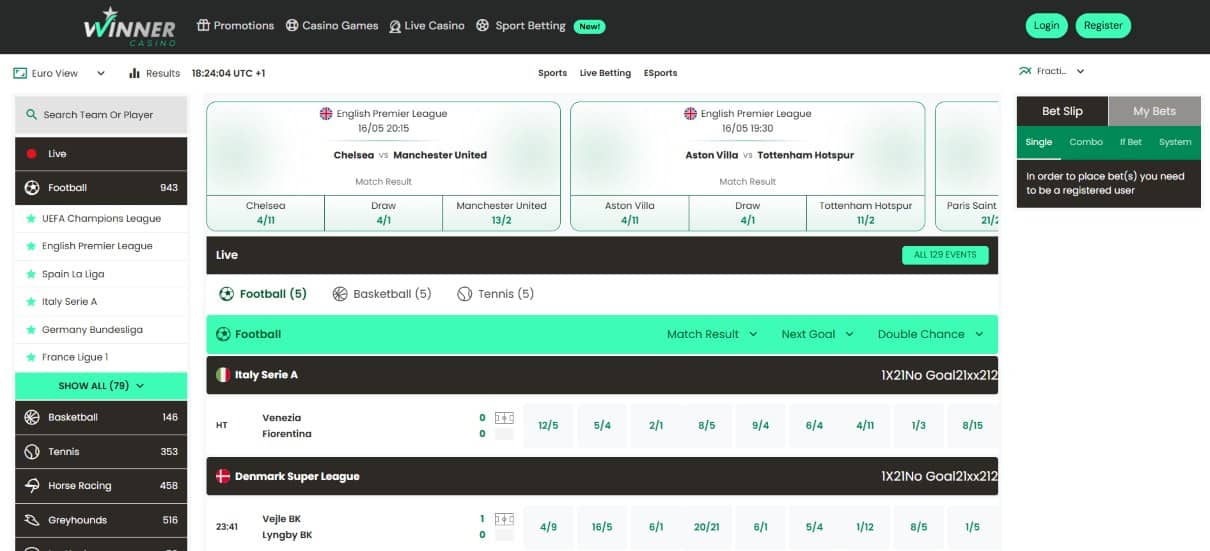
Task: Open the Euro View dropdown
Action: [59, 73]
